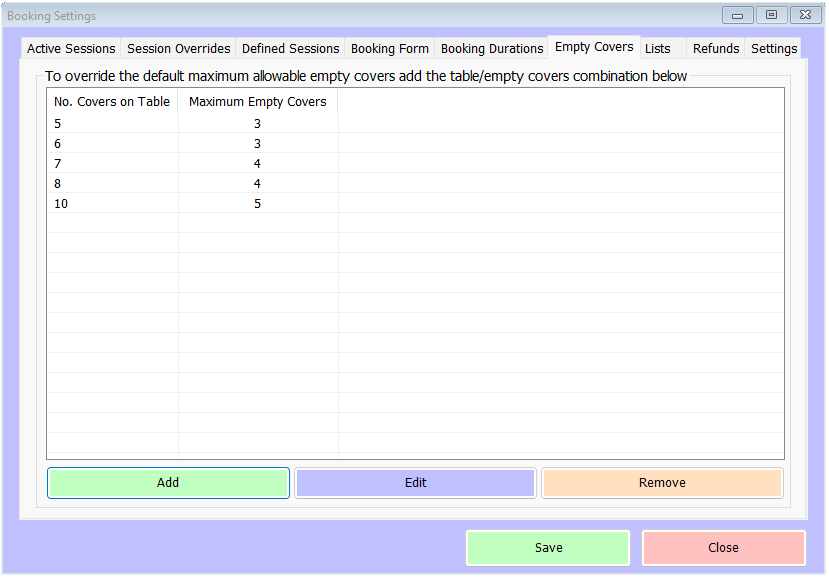Switch to the Session Overrides tab

[179, 48]
